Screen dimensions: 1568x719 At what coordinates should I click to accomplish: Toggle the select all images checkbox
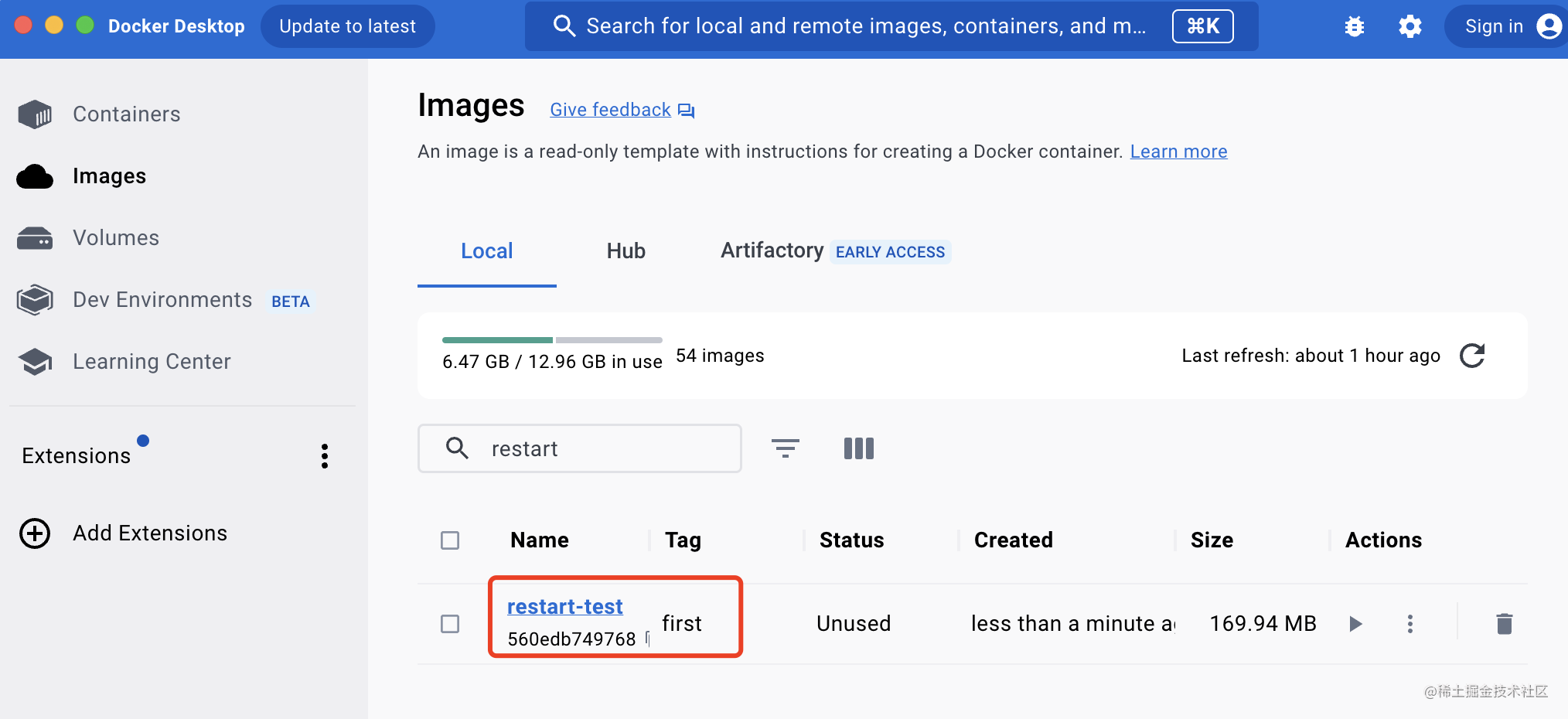coord(450,540)
